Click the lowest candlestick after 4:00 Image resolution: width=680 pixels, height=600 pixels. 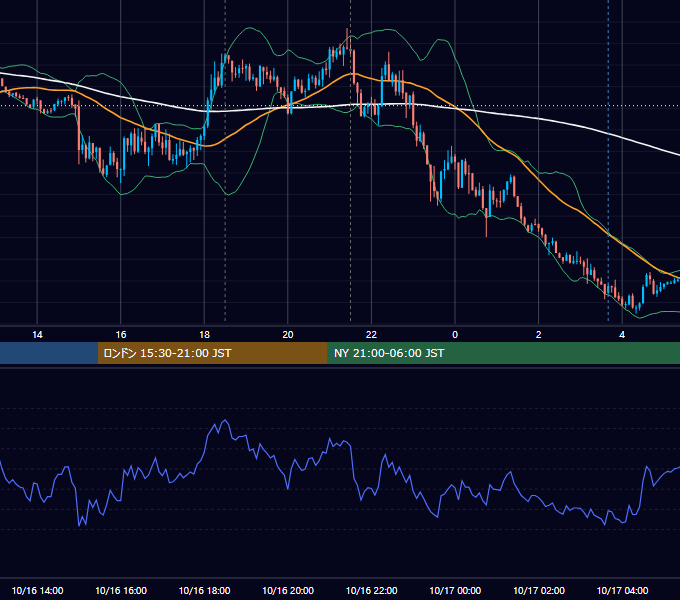(x=637, y=308)
